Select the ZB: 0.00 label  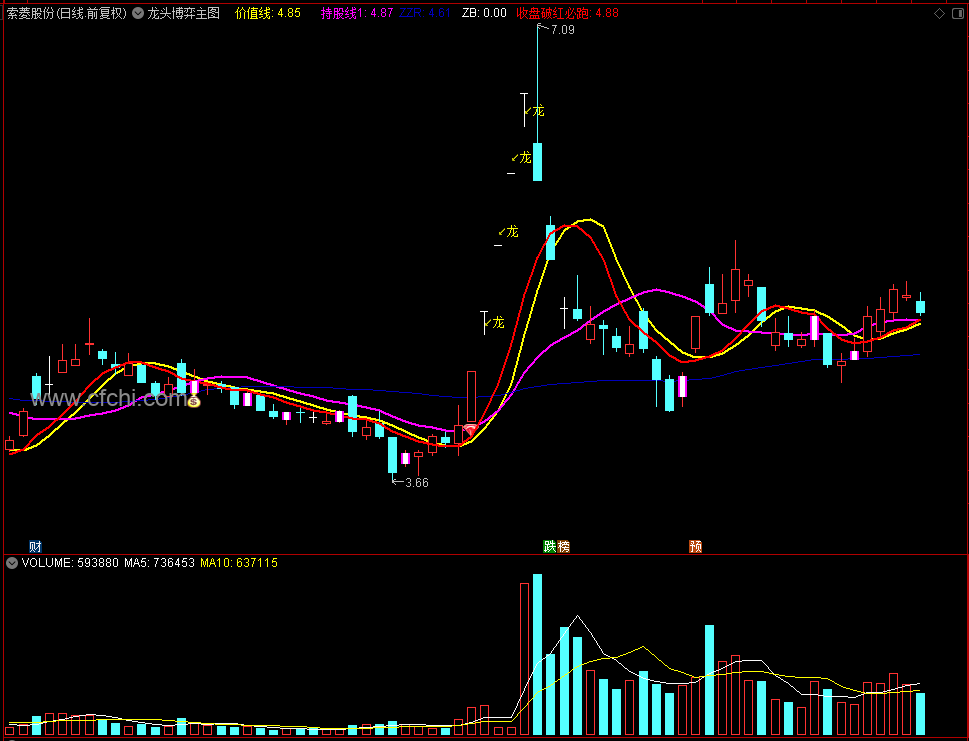coord(484,13)
